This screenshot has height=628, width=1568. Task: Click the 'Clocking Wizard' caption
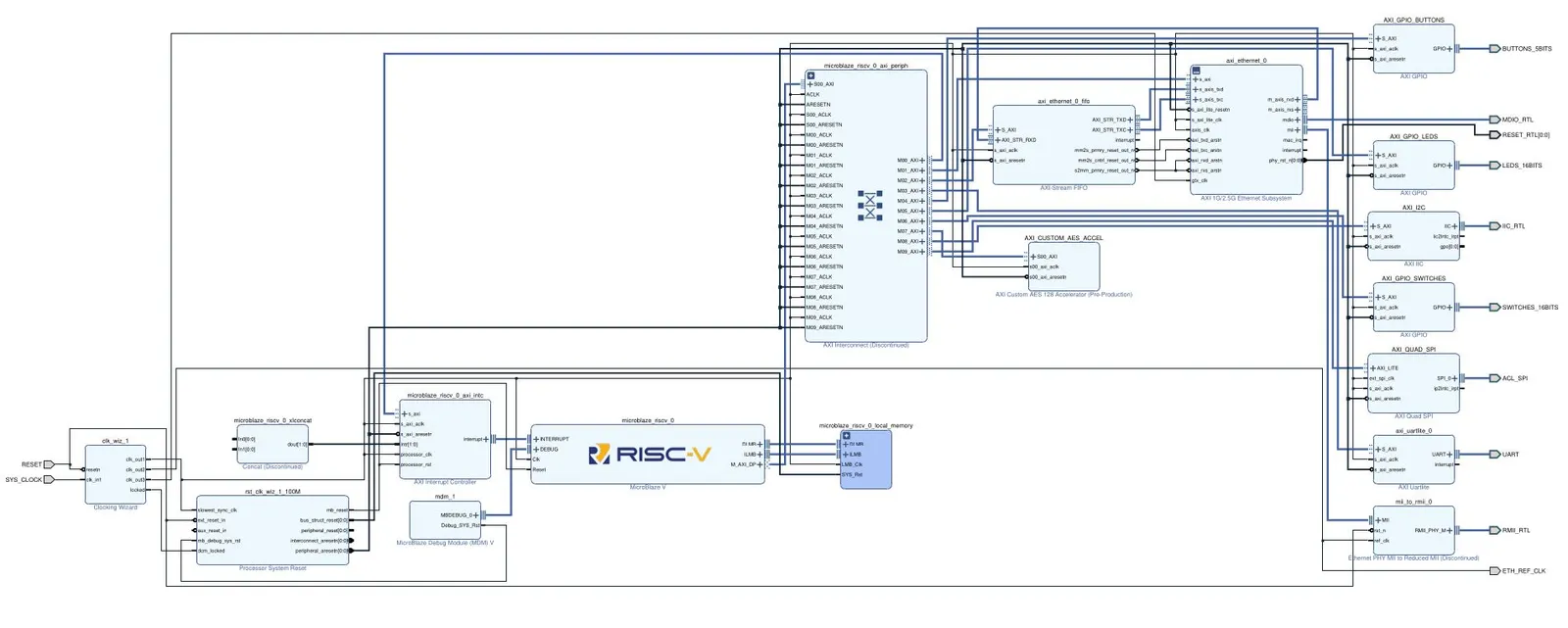pyautogui.click(x=115, y=507)
